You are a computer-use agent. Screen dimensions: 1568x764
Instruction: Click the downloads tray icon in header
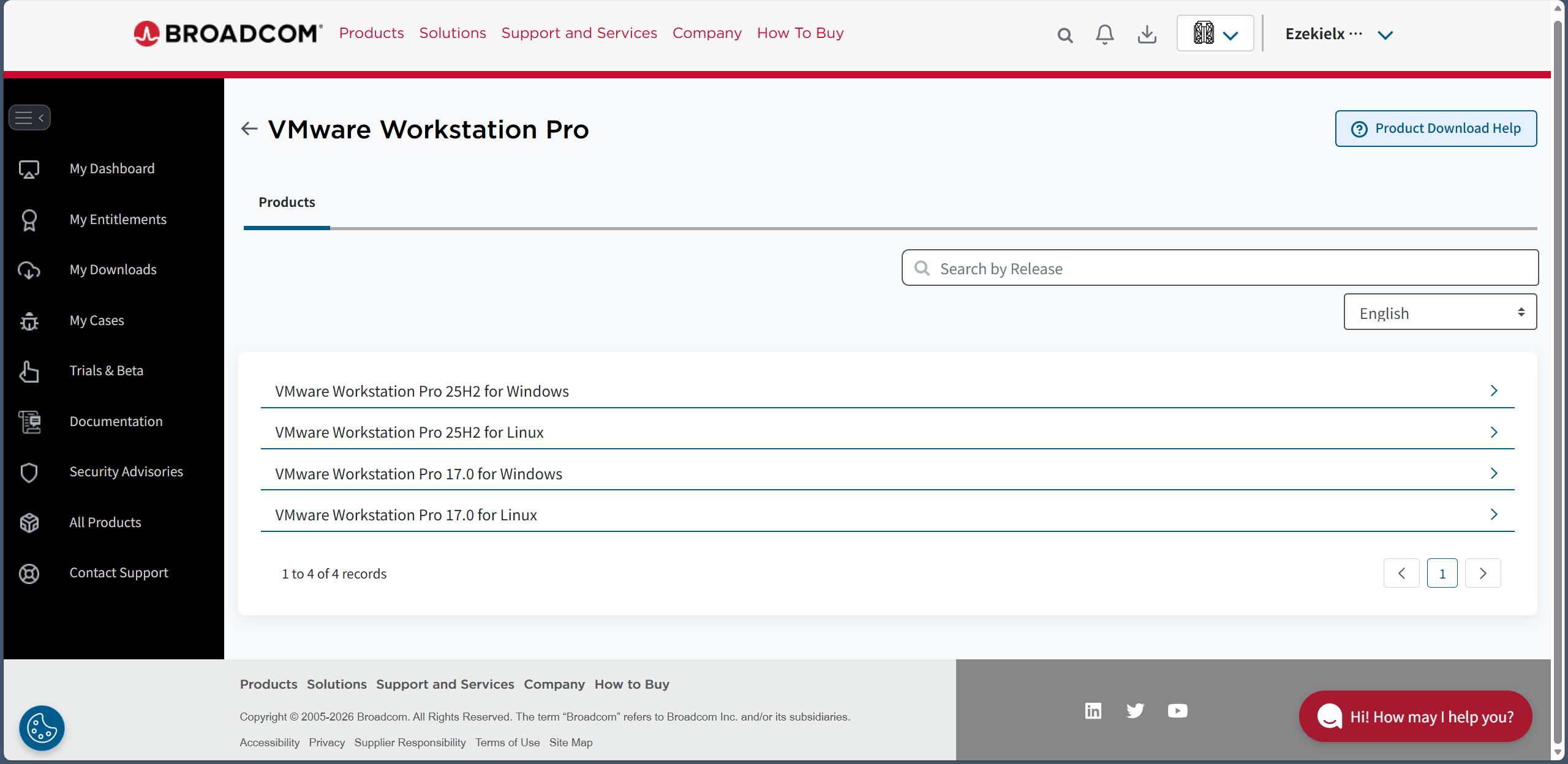tap(1147, 34)
